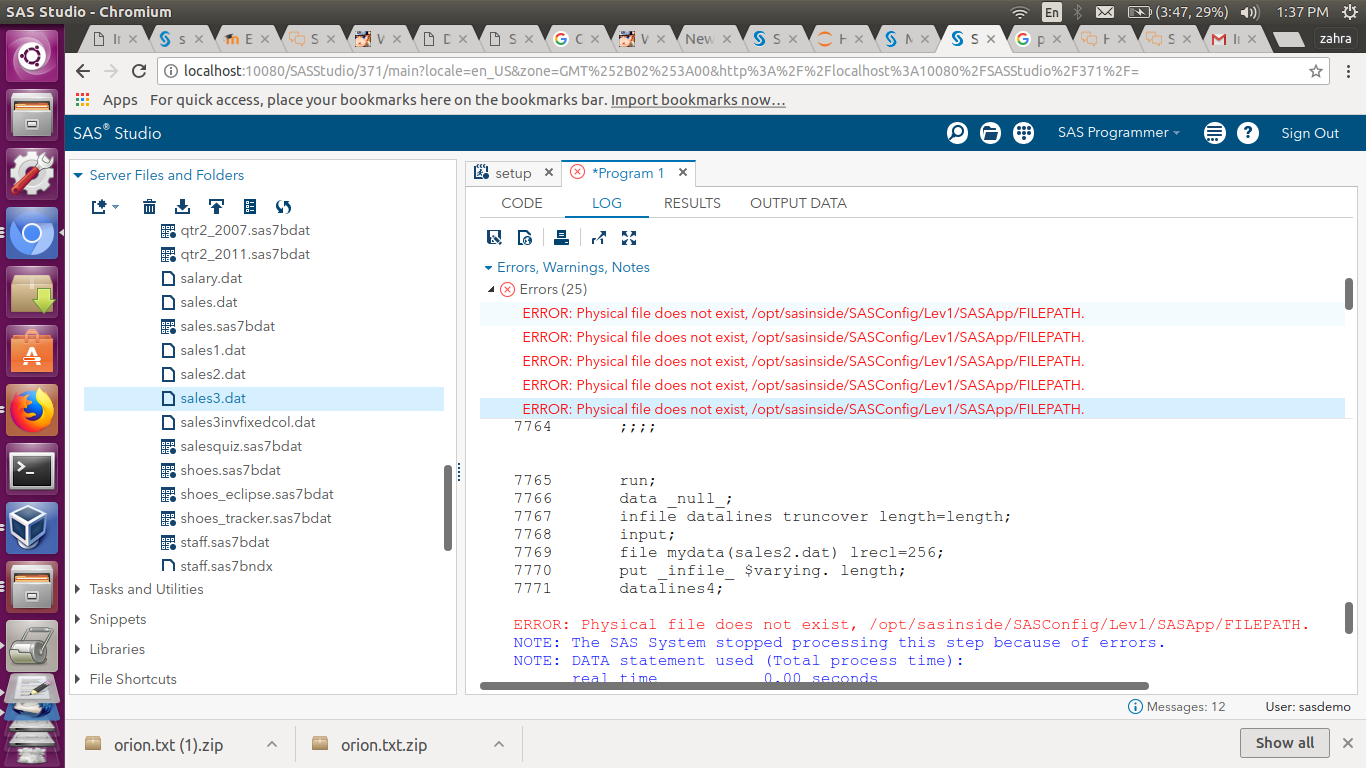Open the Help question mark icon
This screenshot has height=768, width=1366.
[1247, 133]
